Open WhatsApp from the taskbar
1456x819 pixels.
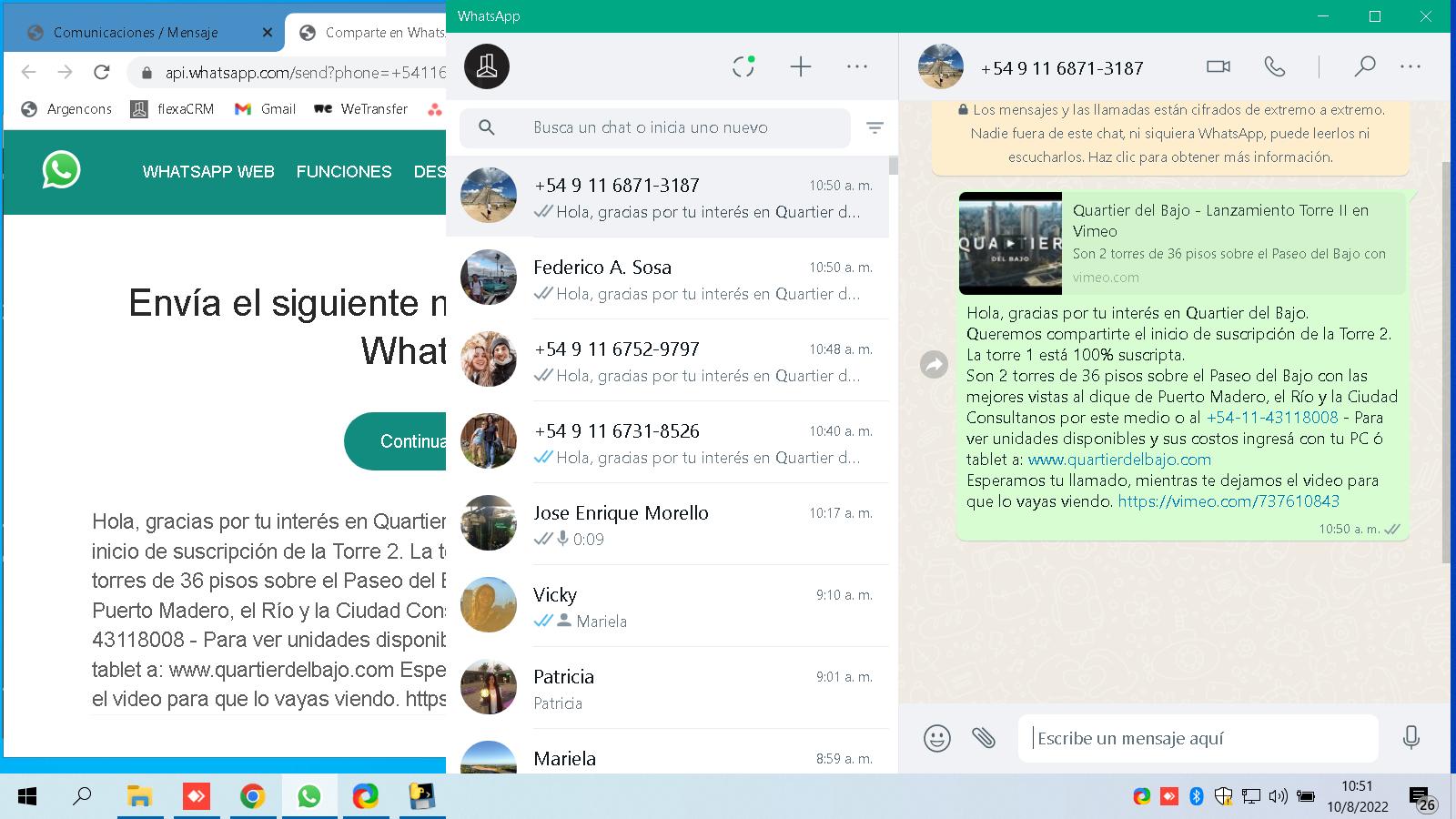308,797
